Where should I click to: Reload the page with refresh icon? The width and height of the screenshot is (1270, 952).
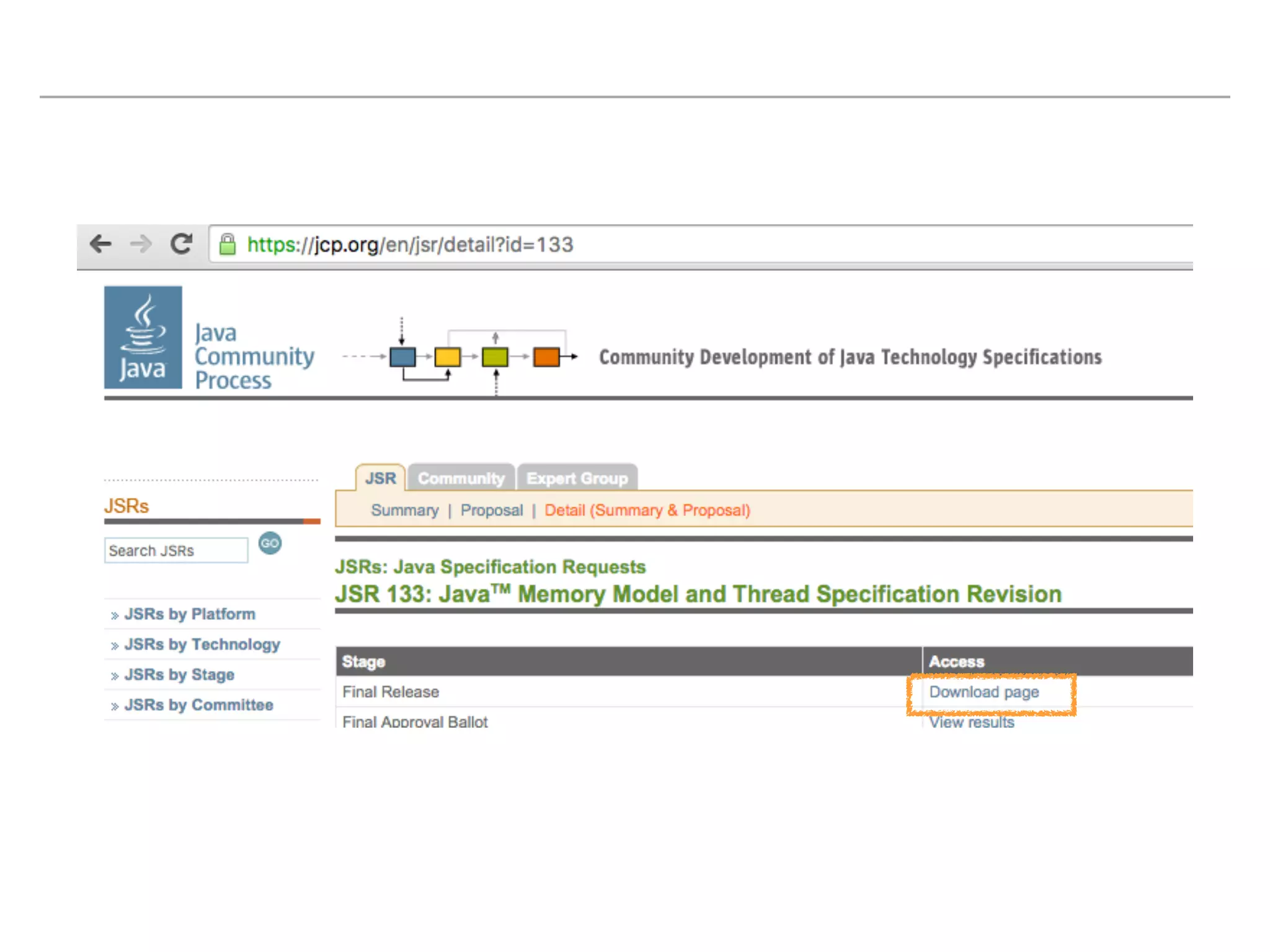pyautogui.click(x=181, y=244)
